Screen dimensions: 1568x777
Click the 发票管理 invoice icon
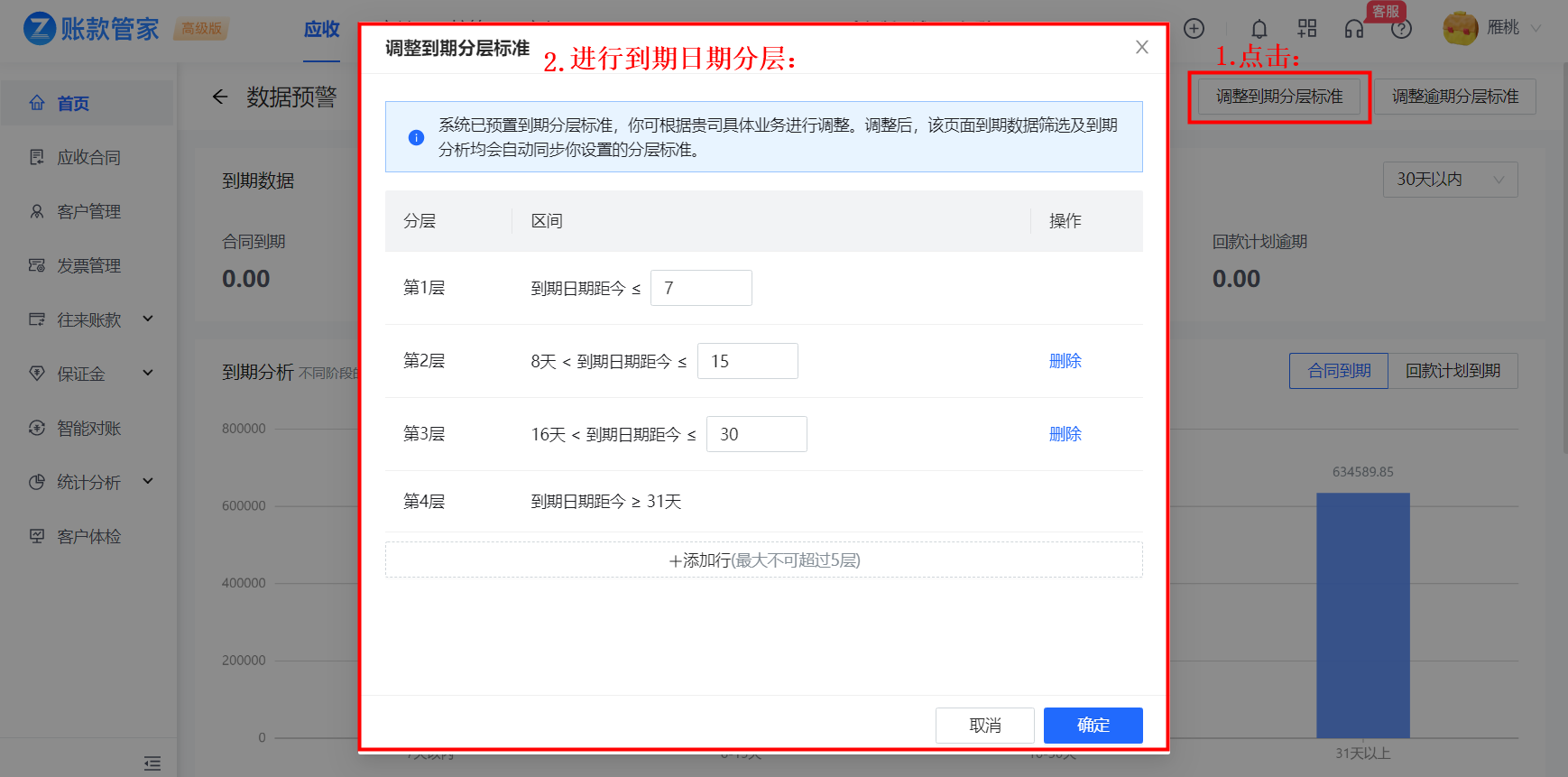pos(37,265)
